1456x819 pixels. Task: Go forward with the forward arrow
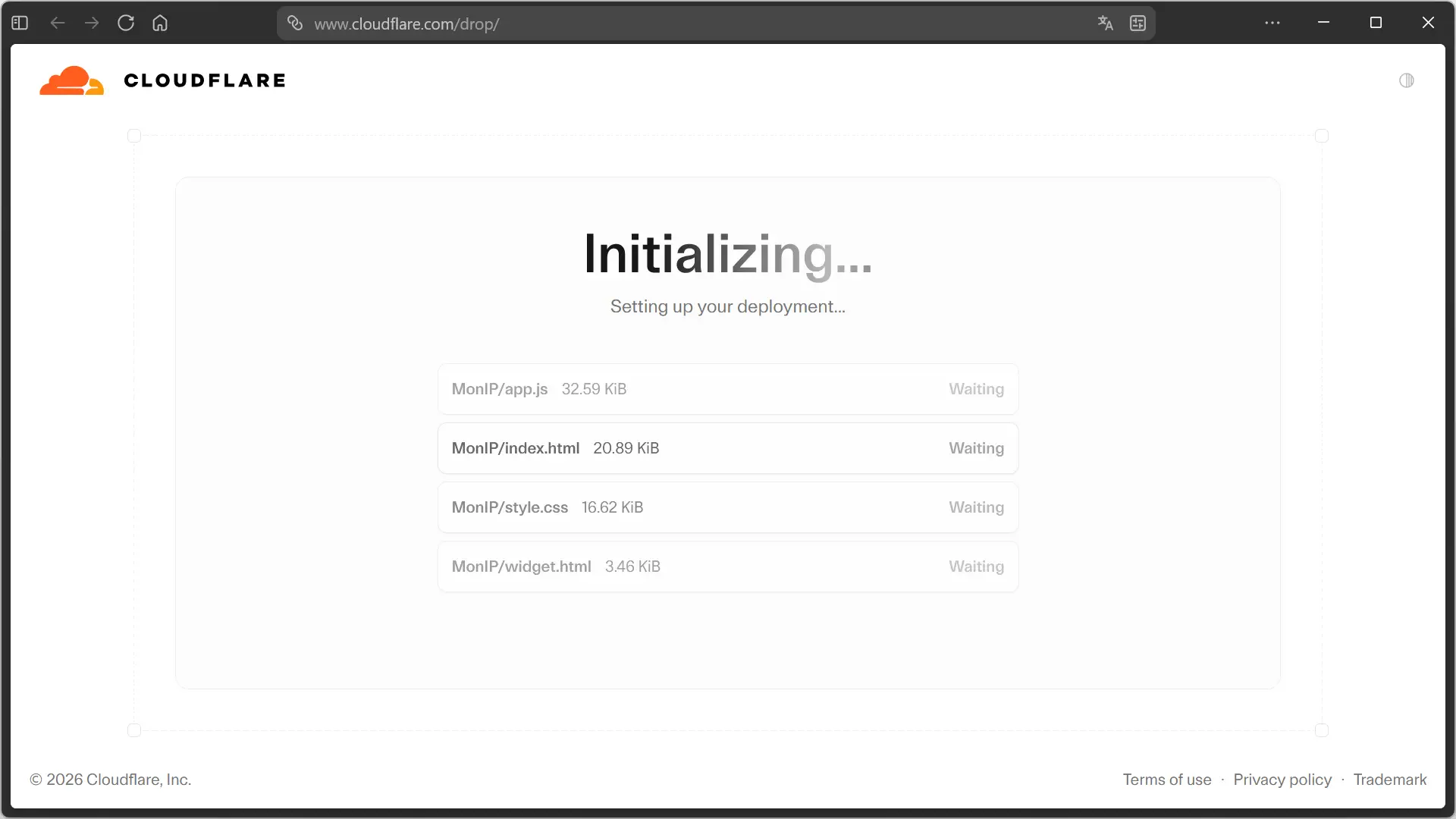pos(92,23)
